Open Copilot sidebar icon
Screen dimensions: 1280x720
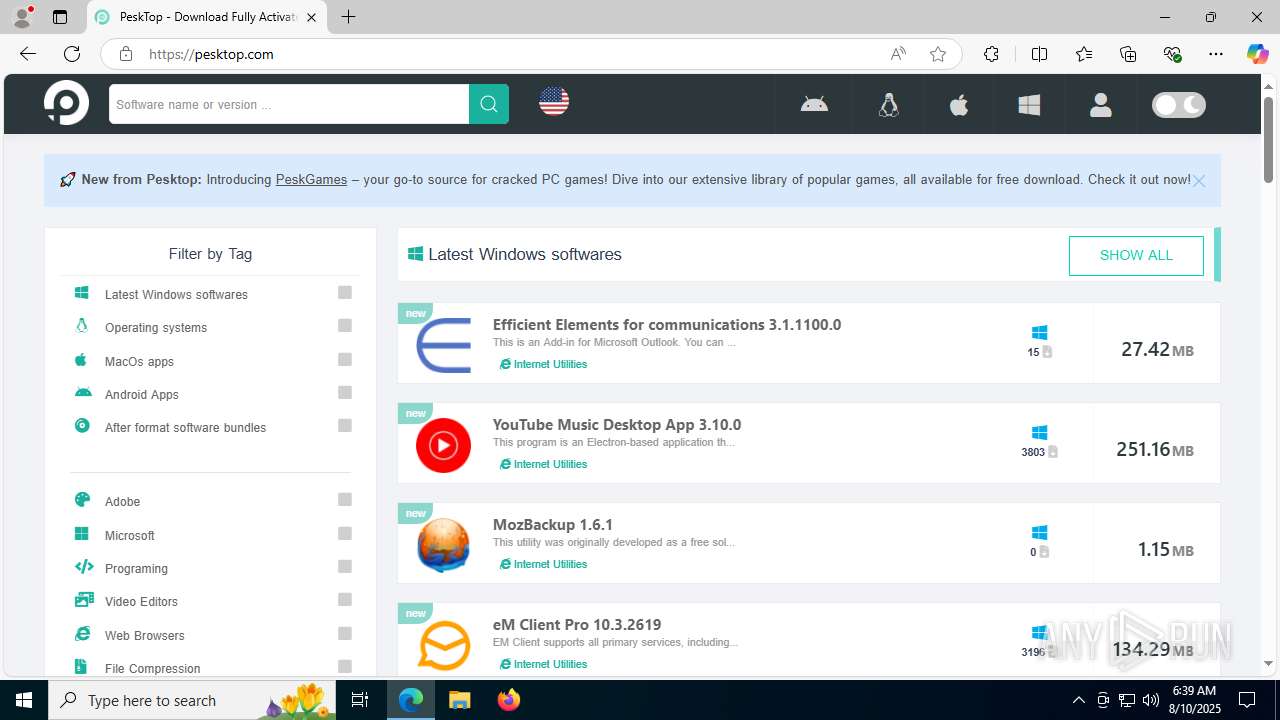coord(1257,54)
